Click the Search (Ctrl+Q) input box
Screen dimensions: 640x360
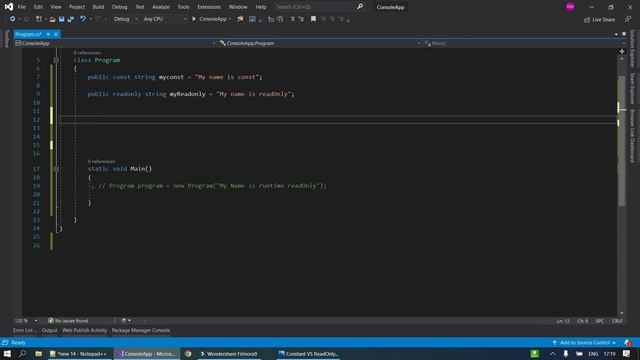[314, 7]
